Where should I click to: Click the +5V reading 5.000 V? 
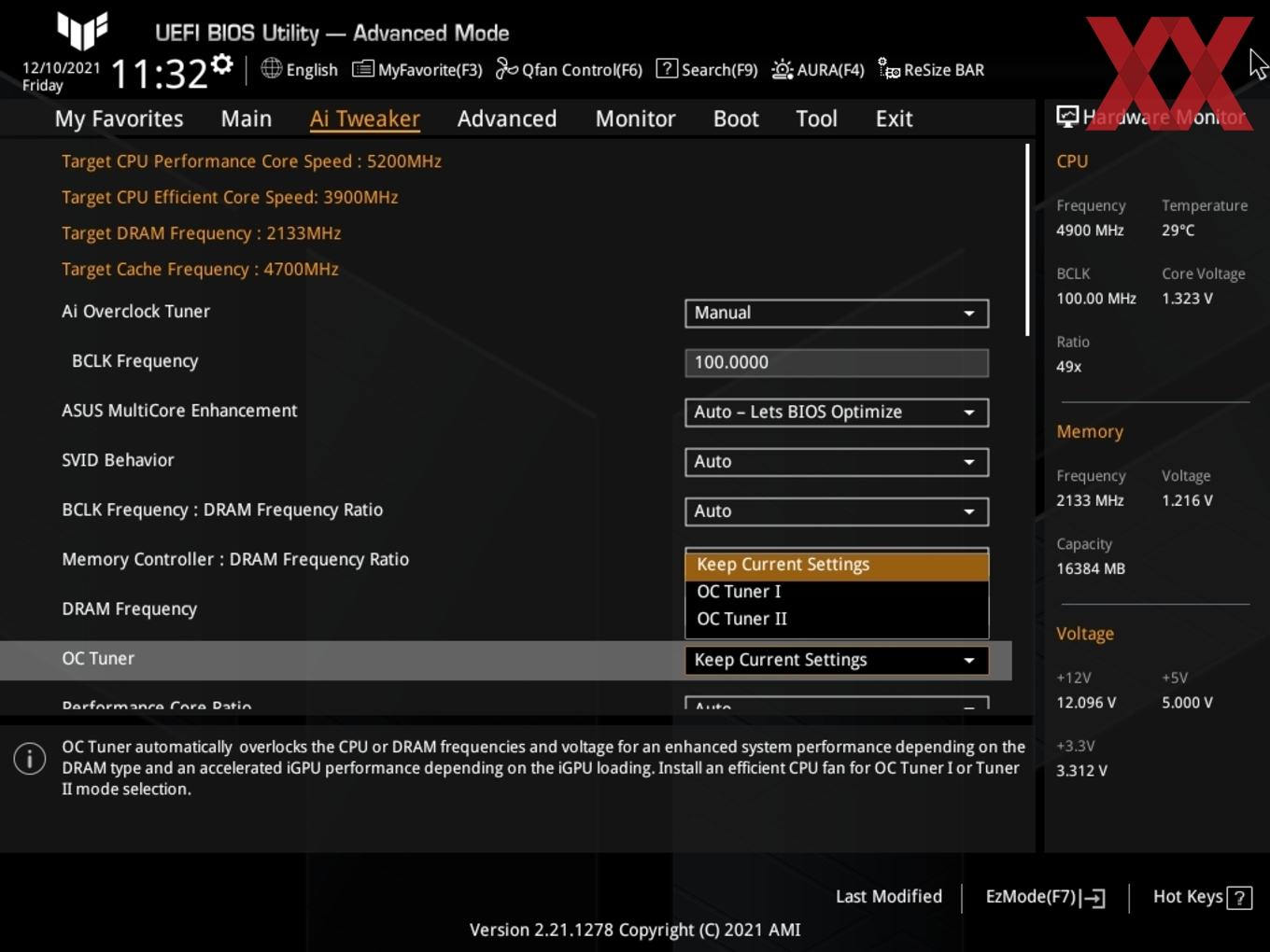point(1187,703)
